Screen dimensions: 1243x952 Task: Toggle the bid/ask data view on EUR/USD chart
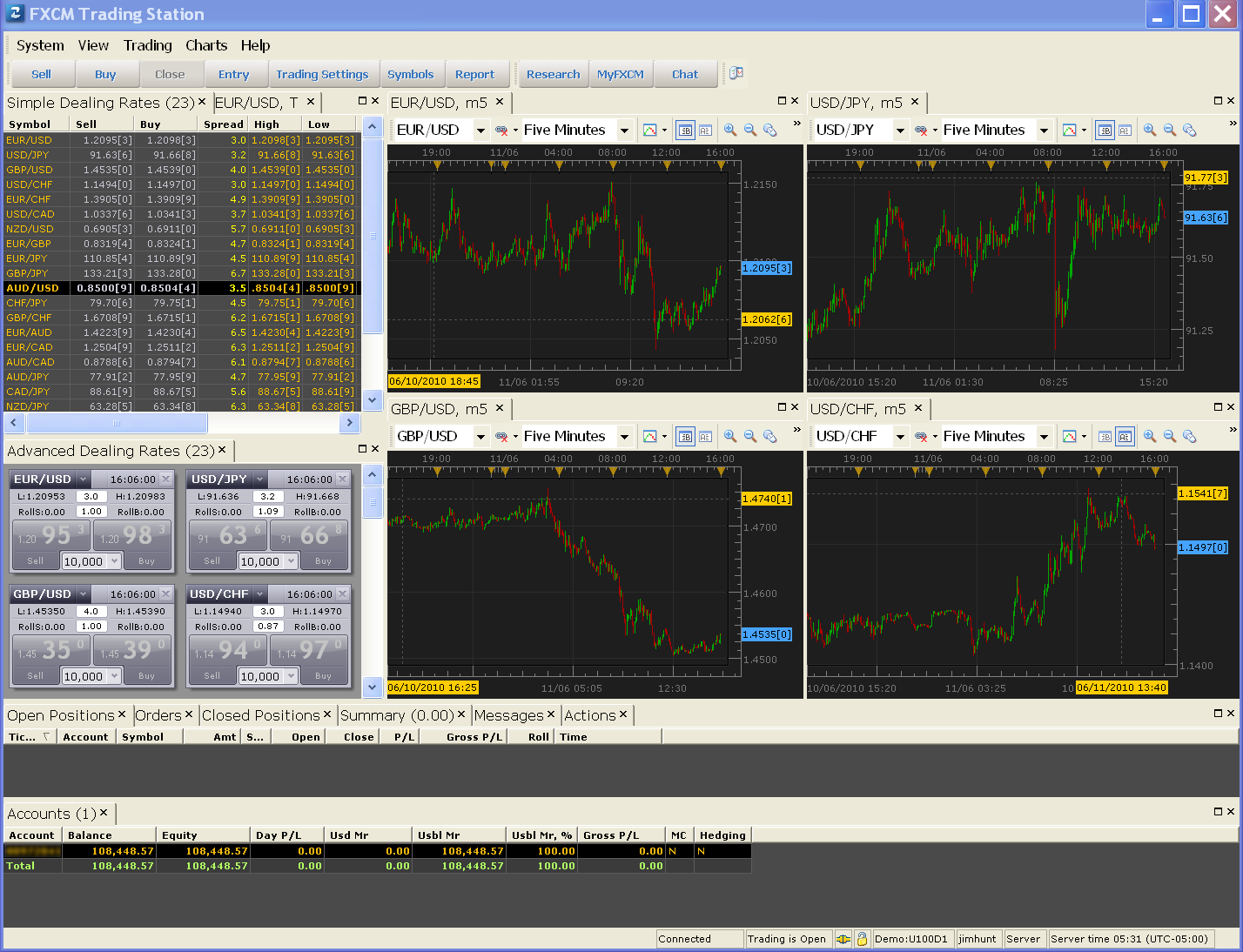tap(686, 130)
